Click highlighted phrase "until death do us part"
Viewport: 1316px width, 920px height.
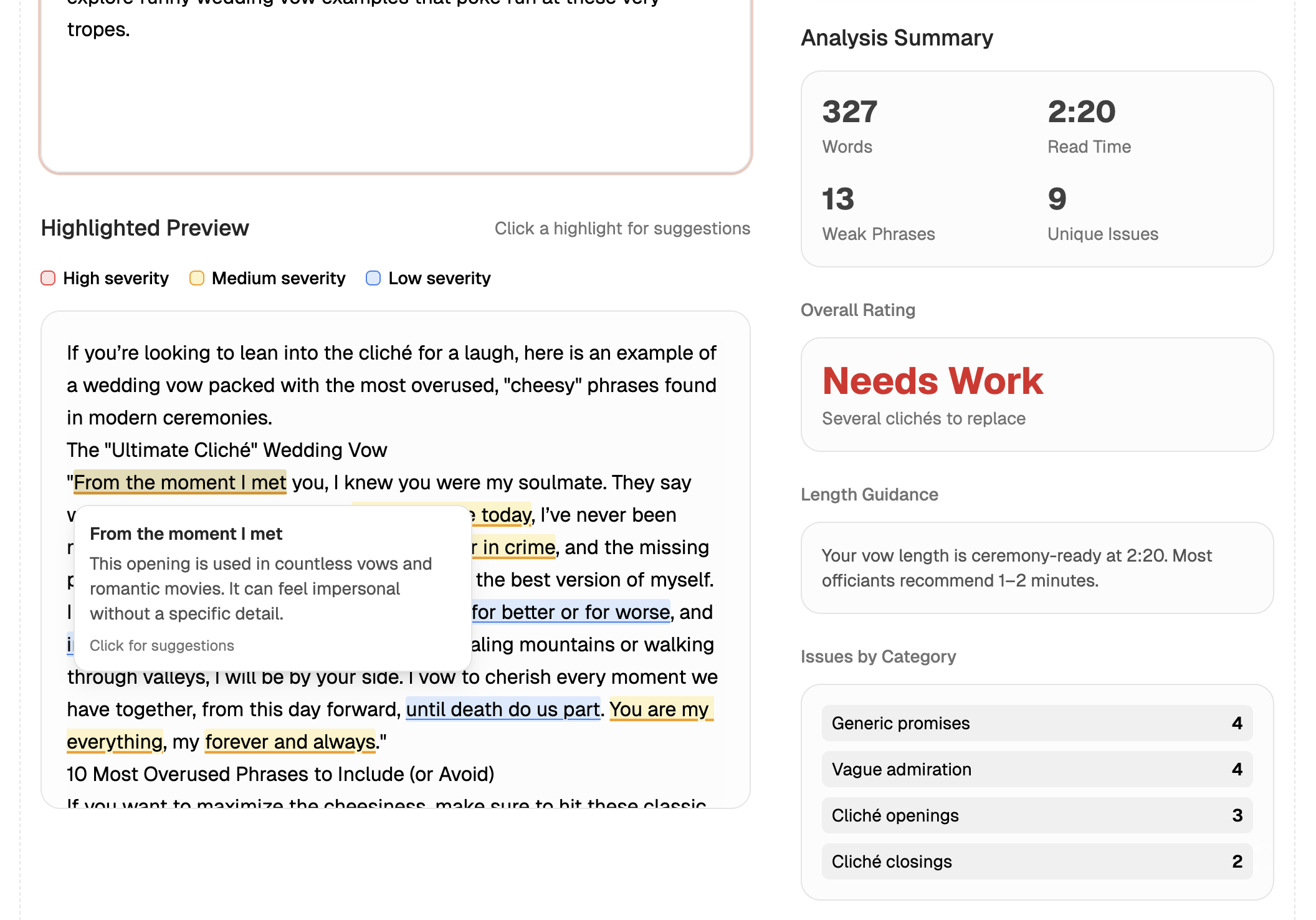(503, 709)
